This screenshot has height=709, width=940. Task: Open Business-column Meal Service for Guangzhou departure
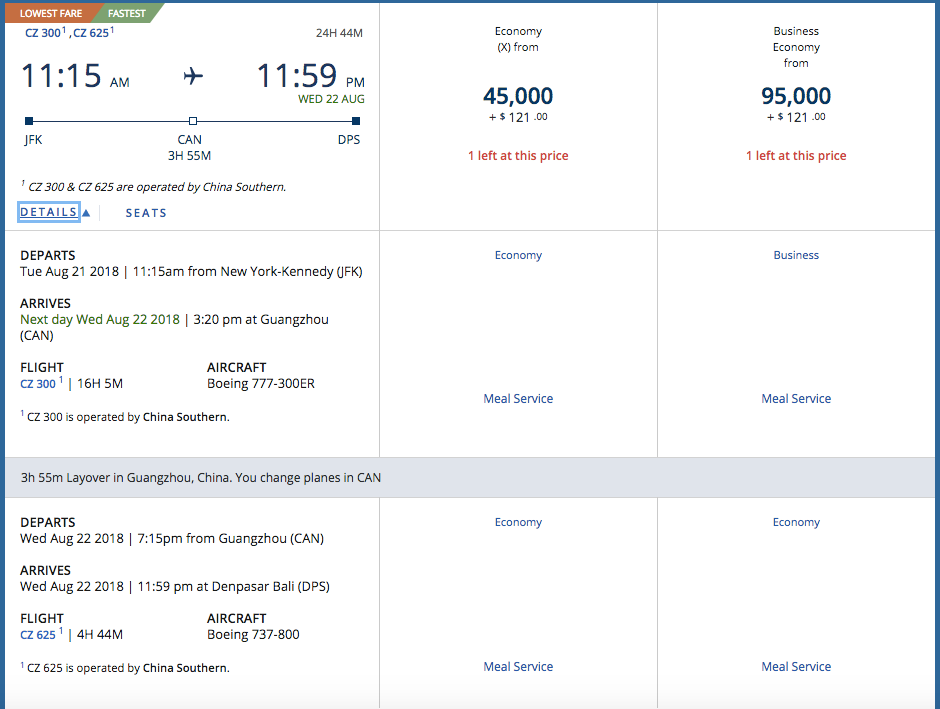[x=796, y=666]
